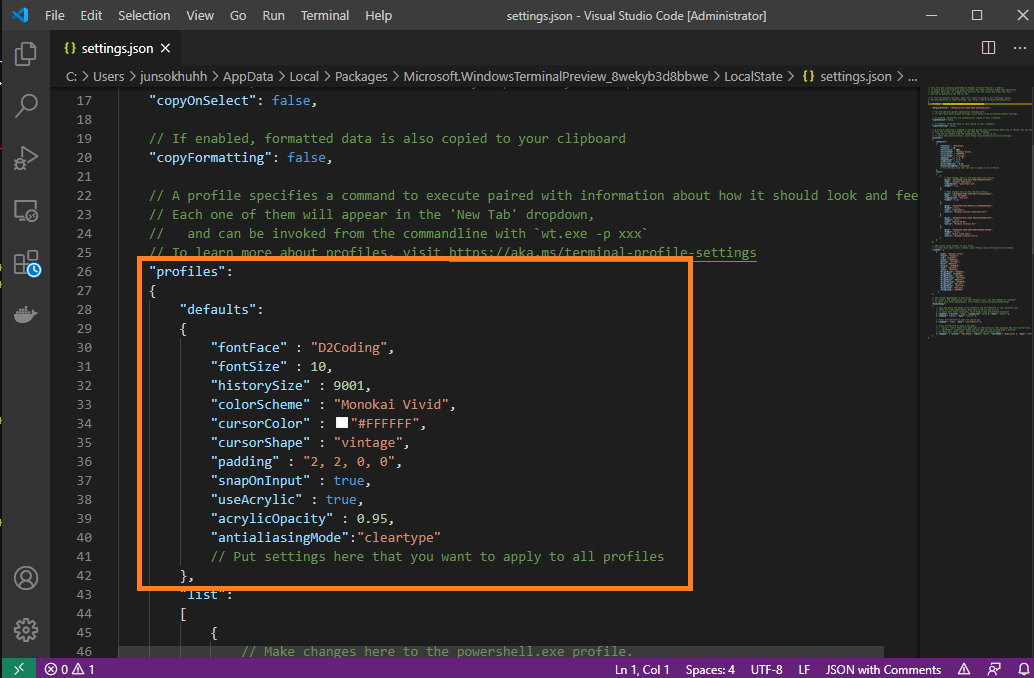1034x678 pixels.
Task: Change language mode JSON with Comments
Action: 883,669
